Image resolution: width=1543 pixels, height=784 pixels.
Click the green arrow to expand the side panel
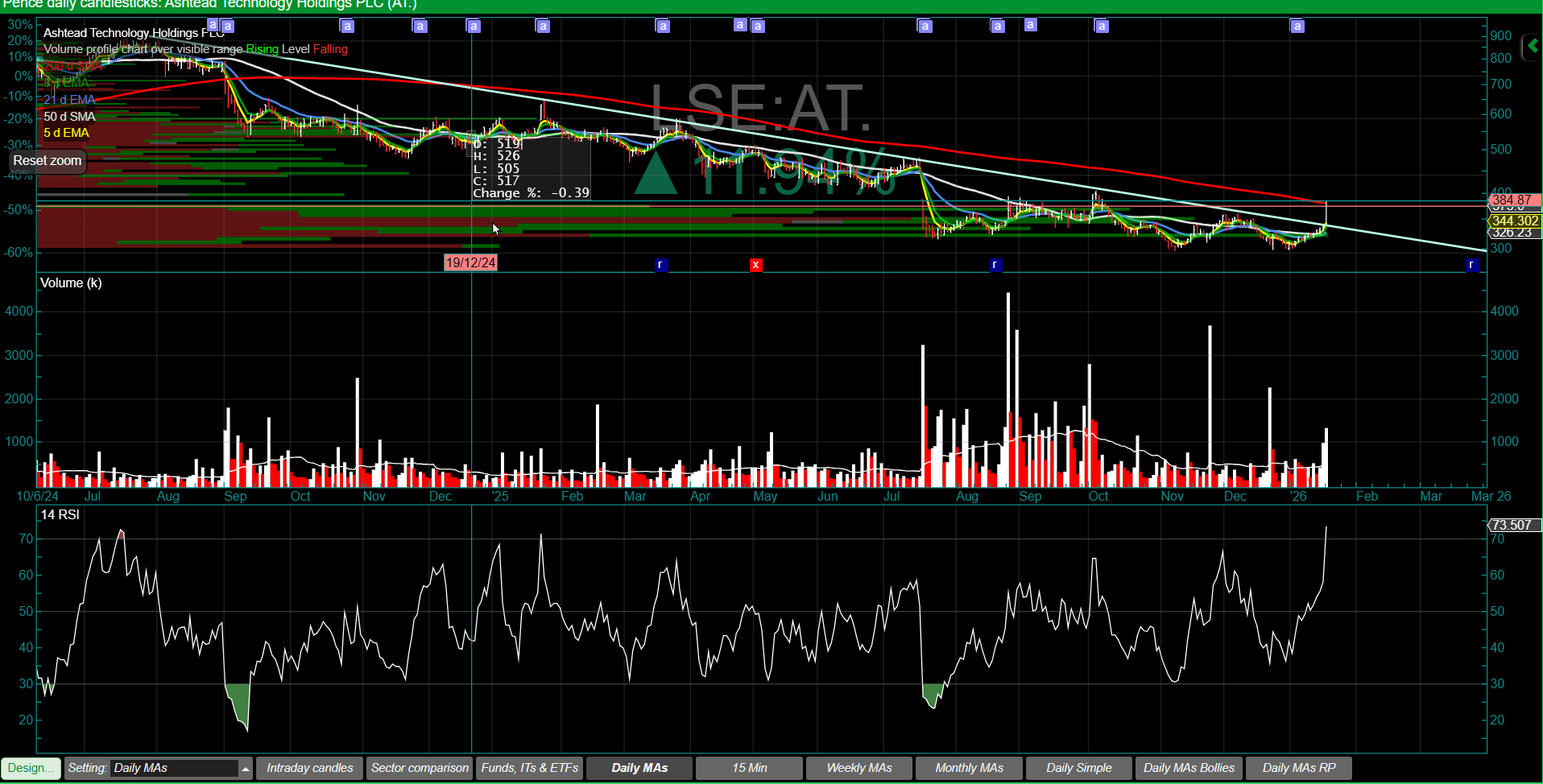1532,47
